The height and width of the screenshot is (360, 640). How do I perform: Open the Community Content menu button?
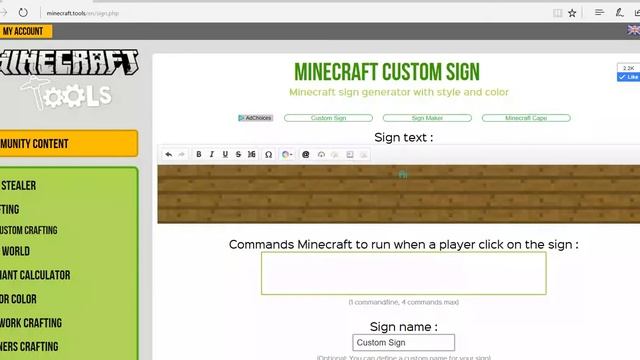(x=69, y=143)
